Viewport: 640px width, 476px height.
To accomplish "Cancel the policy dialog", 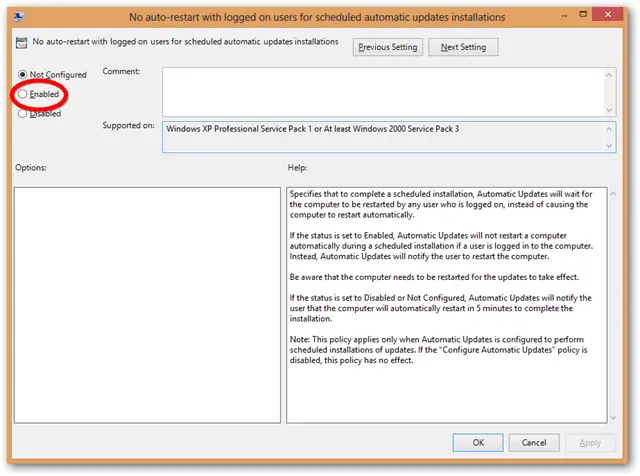I will 534,443.
